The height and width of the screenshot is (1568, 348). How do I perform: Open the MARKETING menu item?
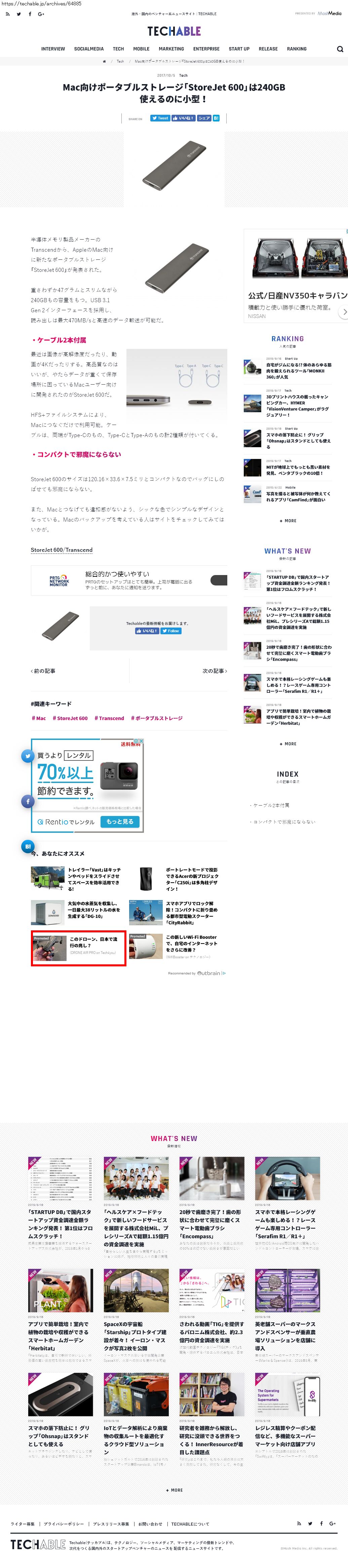coord(171,49)
